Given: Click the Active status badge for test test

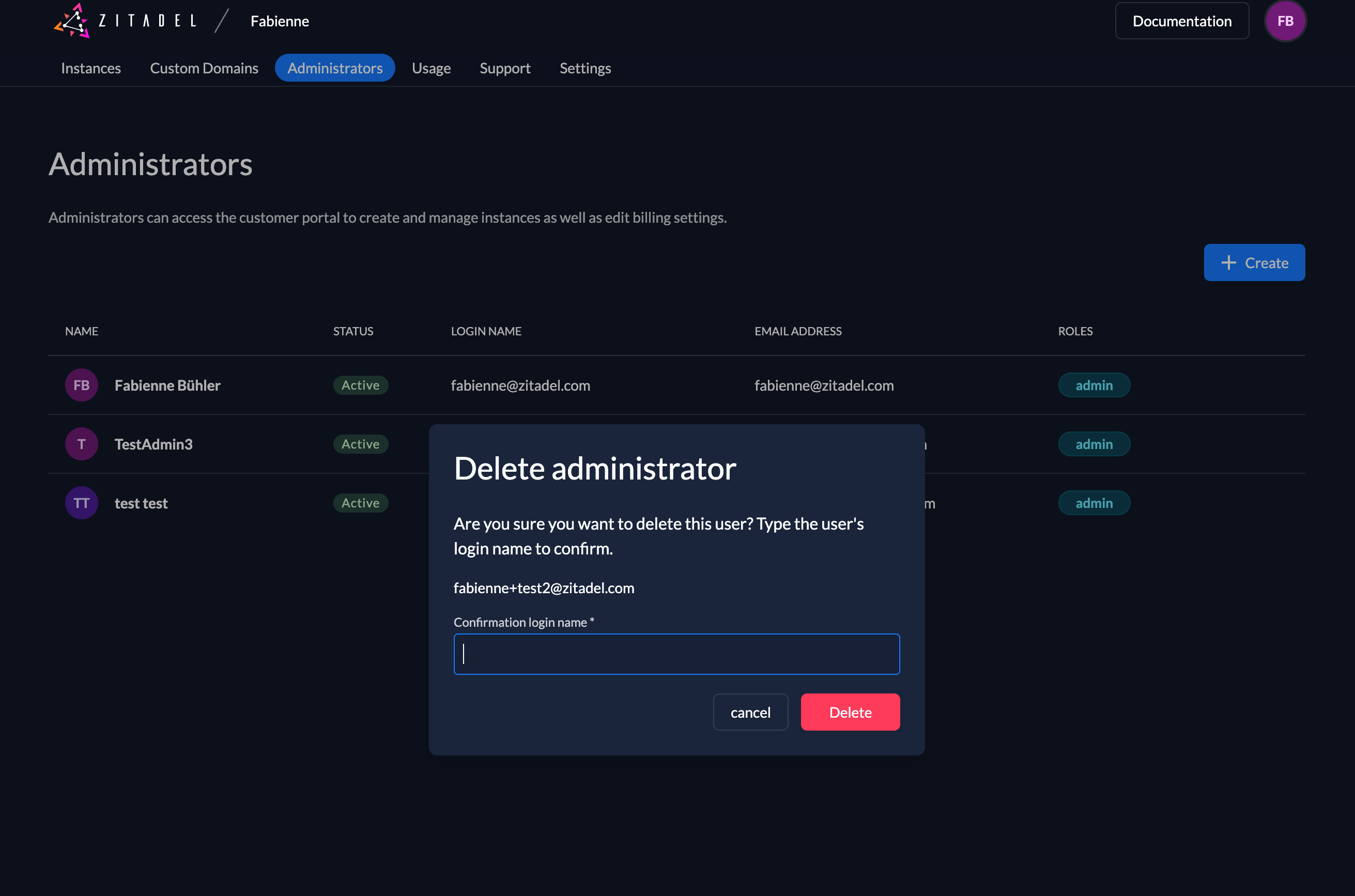Looking at the screenshot, I should click(360, 503).
